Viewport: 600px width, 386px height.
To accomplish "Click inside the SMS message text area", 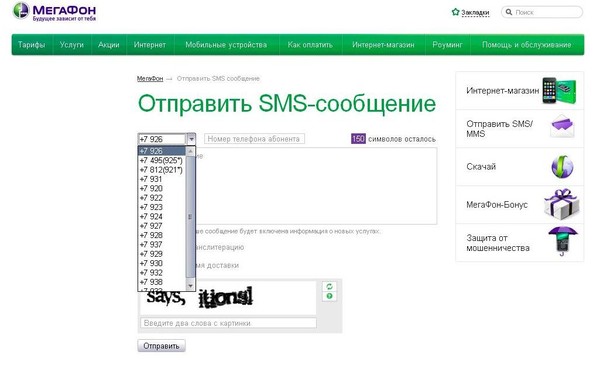I will point(316,186).
